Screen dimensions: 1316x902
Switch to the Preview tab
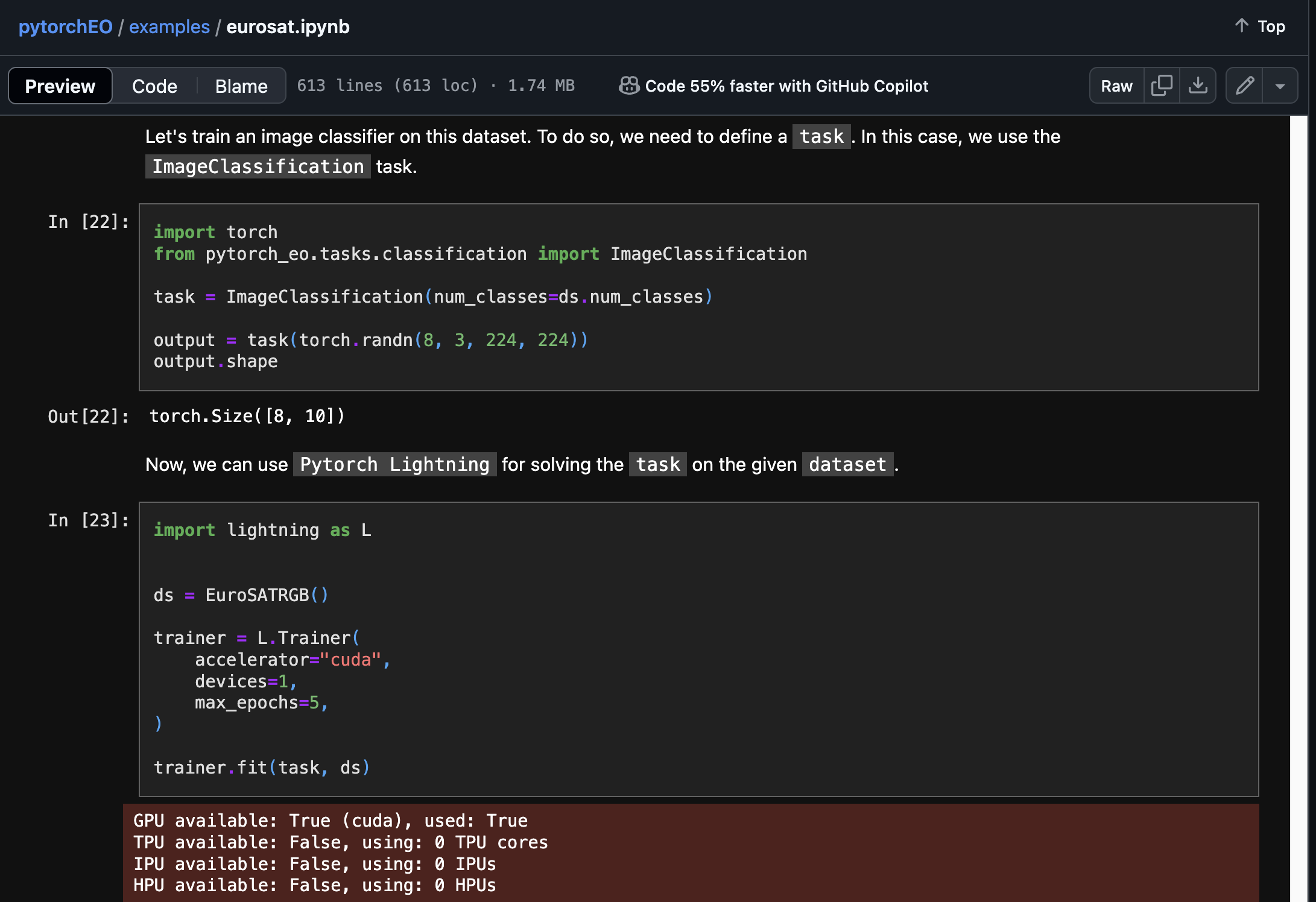coord(60,86)
